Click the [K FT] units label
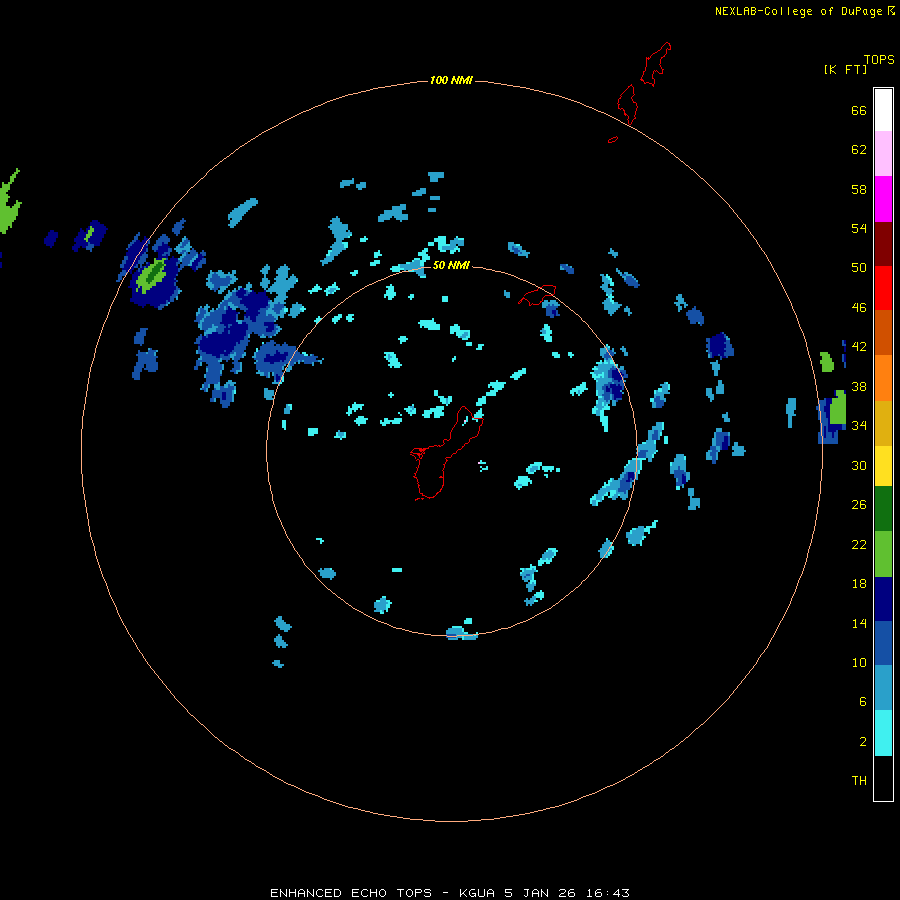Screen dimensions: 900x900 tap(845, 69)
